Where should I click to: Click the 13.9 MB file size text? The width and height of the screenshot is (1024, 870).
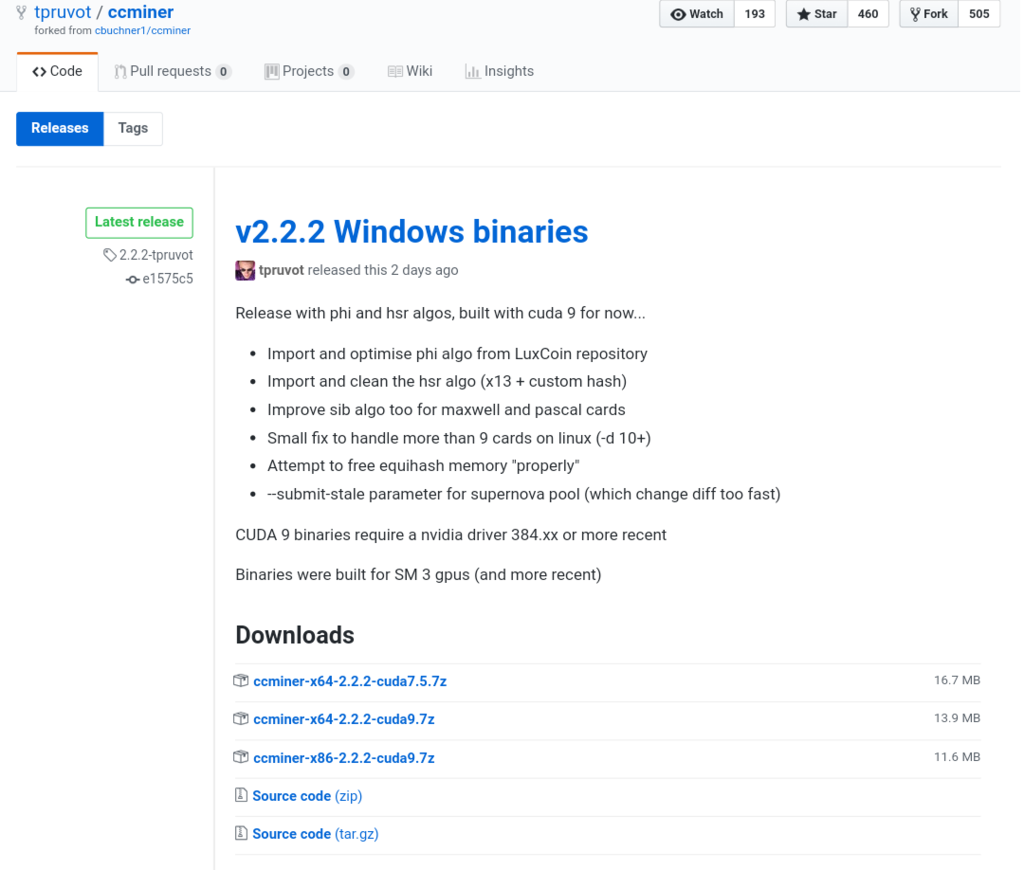point(957,718)
